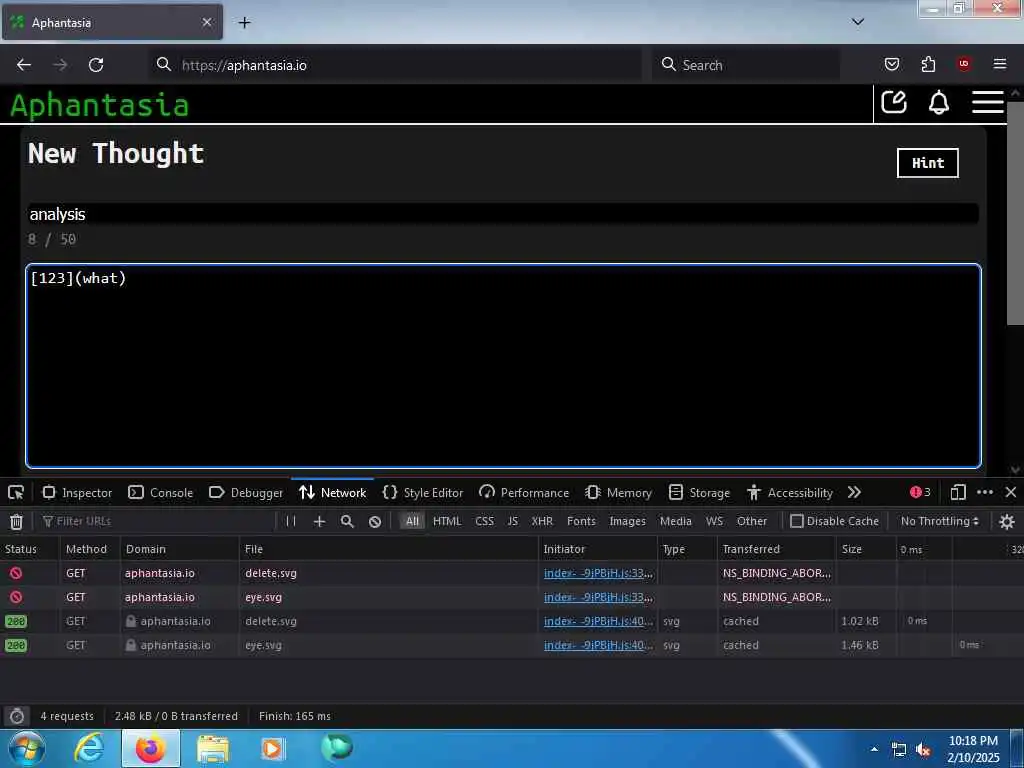Add new request with plus icon

[319, 521]
